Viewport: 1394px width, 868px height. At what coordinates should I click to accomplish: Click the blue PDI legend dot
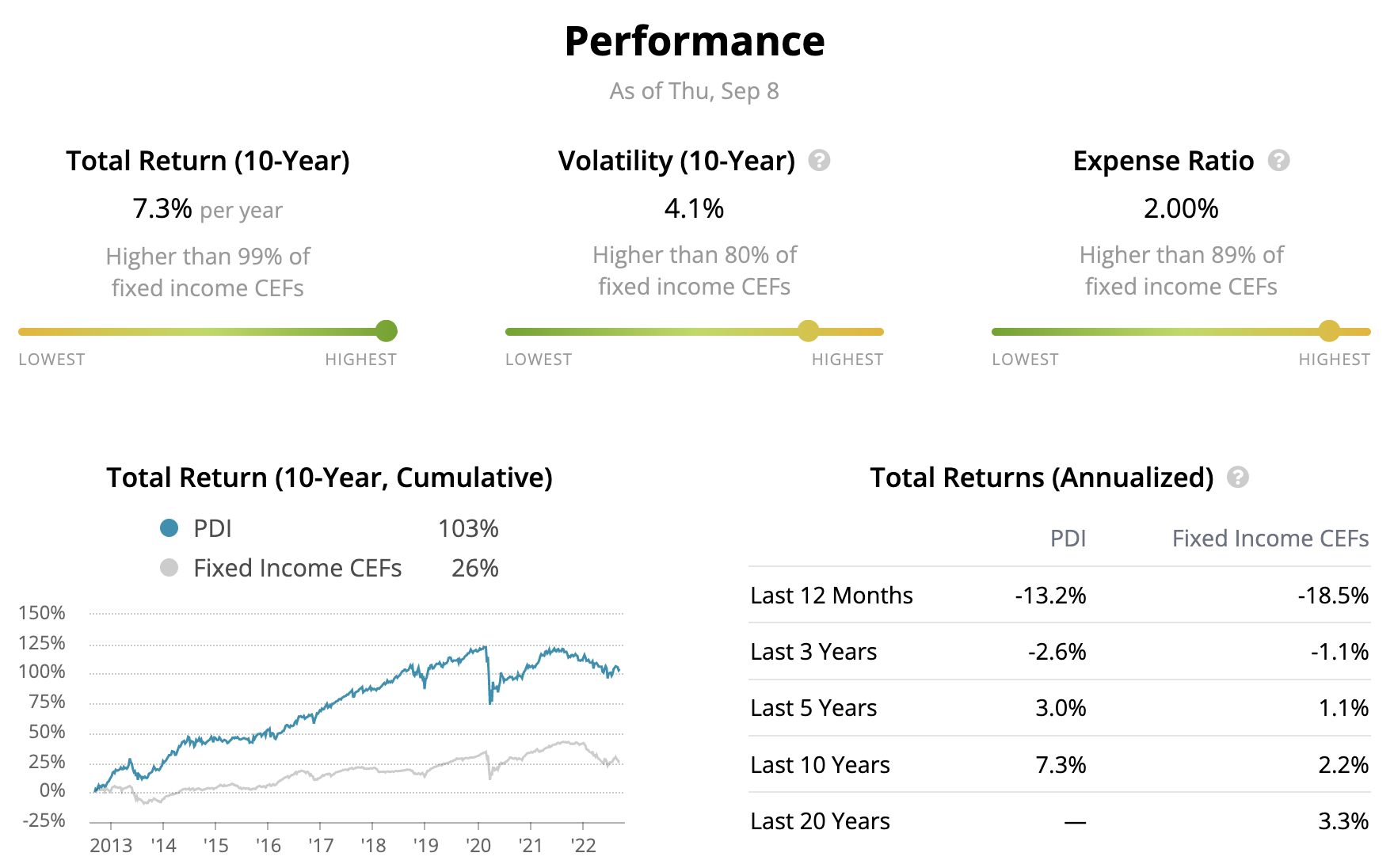coord(169,528)
